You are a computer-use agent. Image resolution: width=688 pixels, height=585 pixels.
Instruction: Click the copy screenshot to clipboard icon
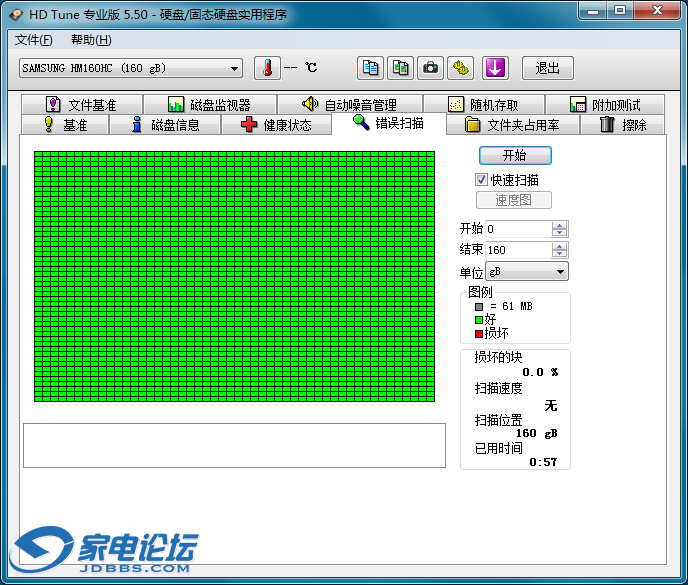[400, 68]
